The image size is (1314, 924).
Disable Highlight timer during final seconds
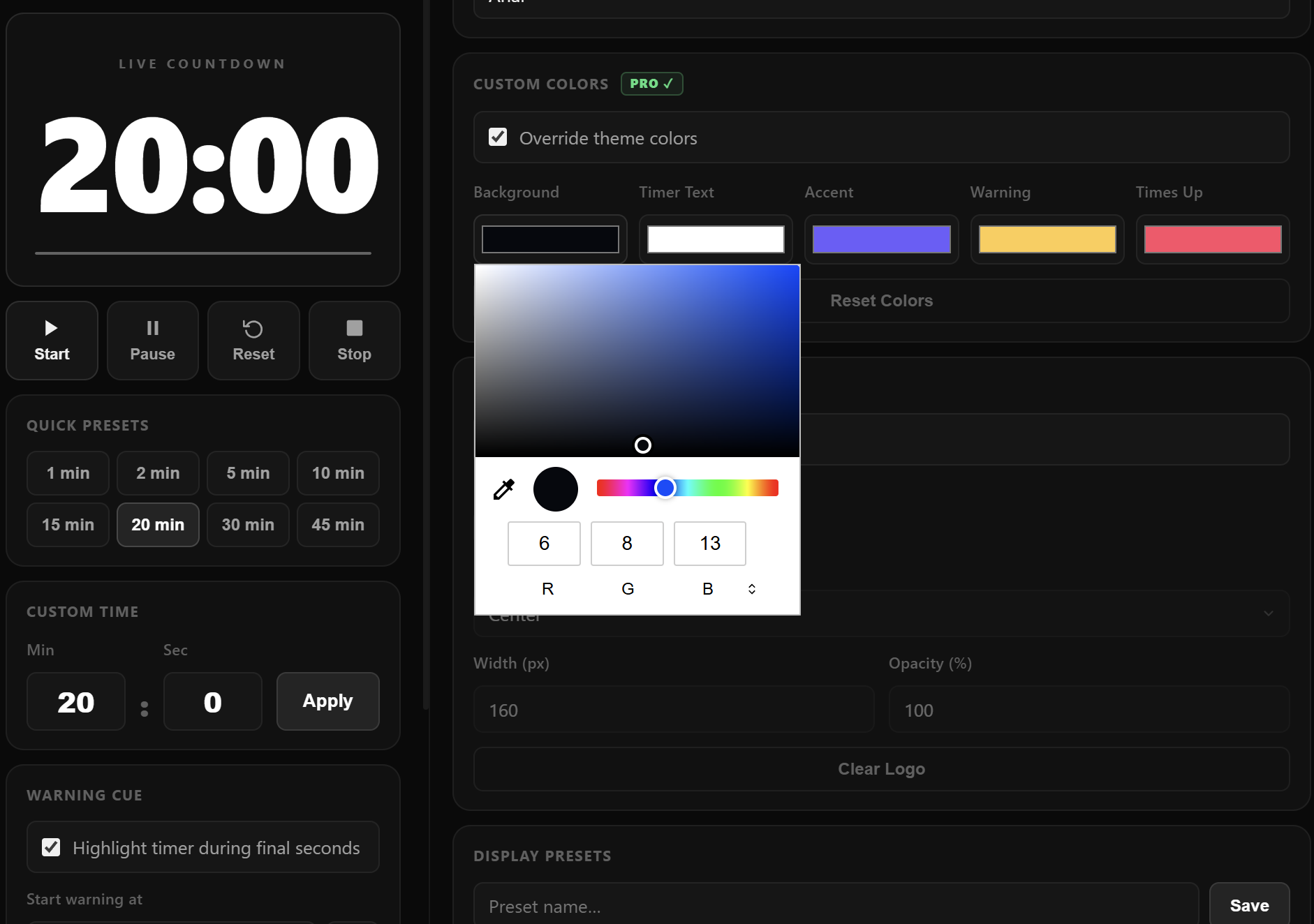pos(51,847)
